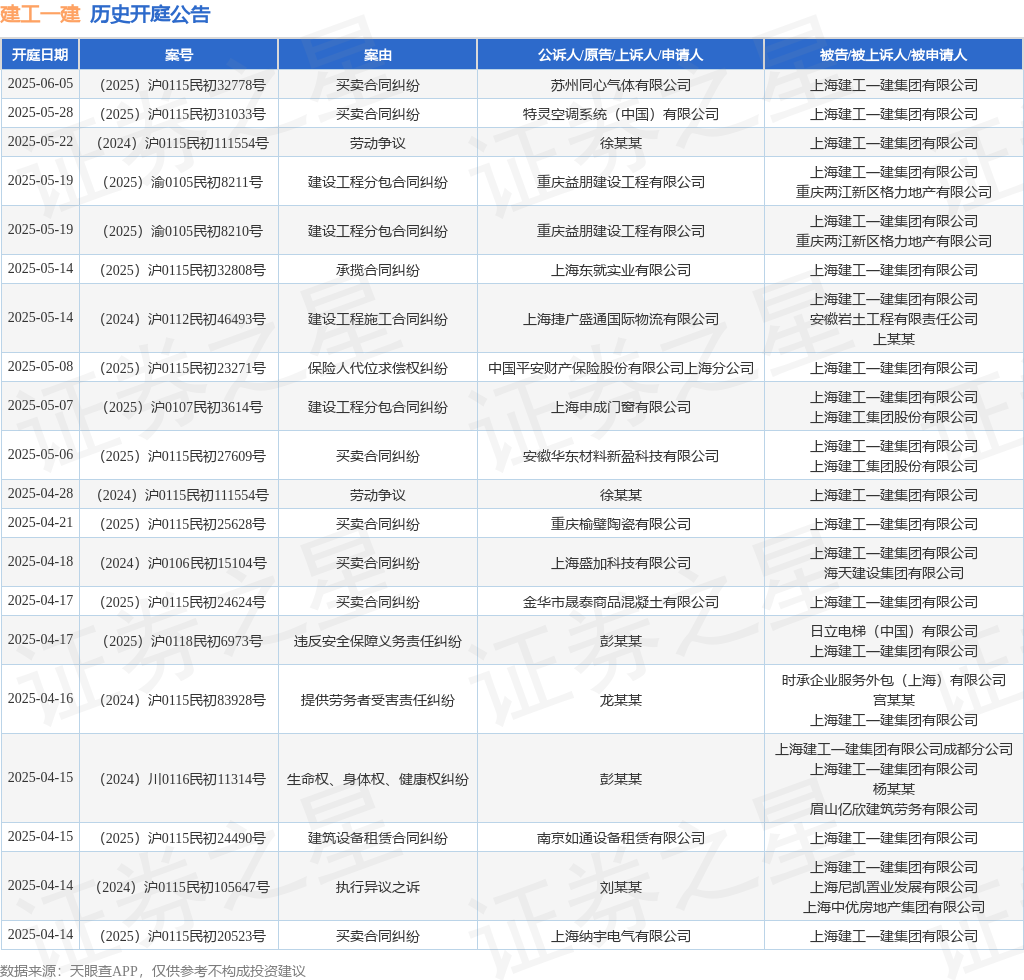Click date 2025-04-18
This screenshot has height=980, width=1024.
click(40, 561)
